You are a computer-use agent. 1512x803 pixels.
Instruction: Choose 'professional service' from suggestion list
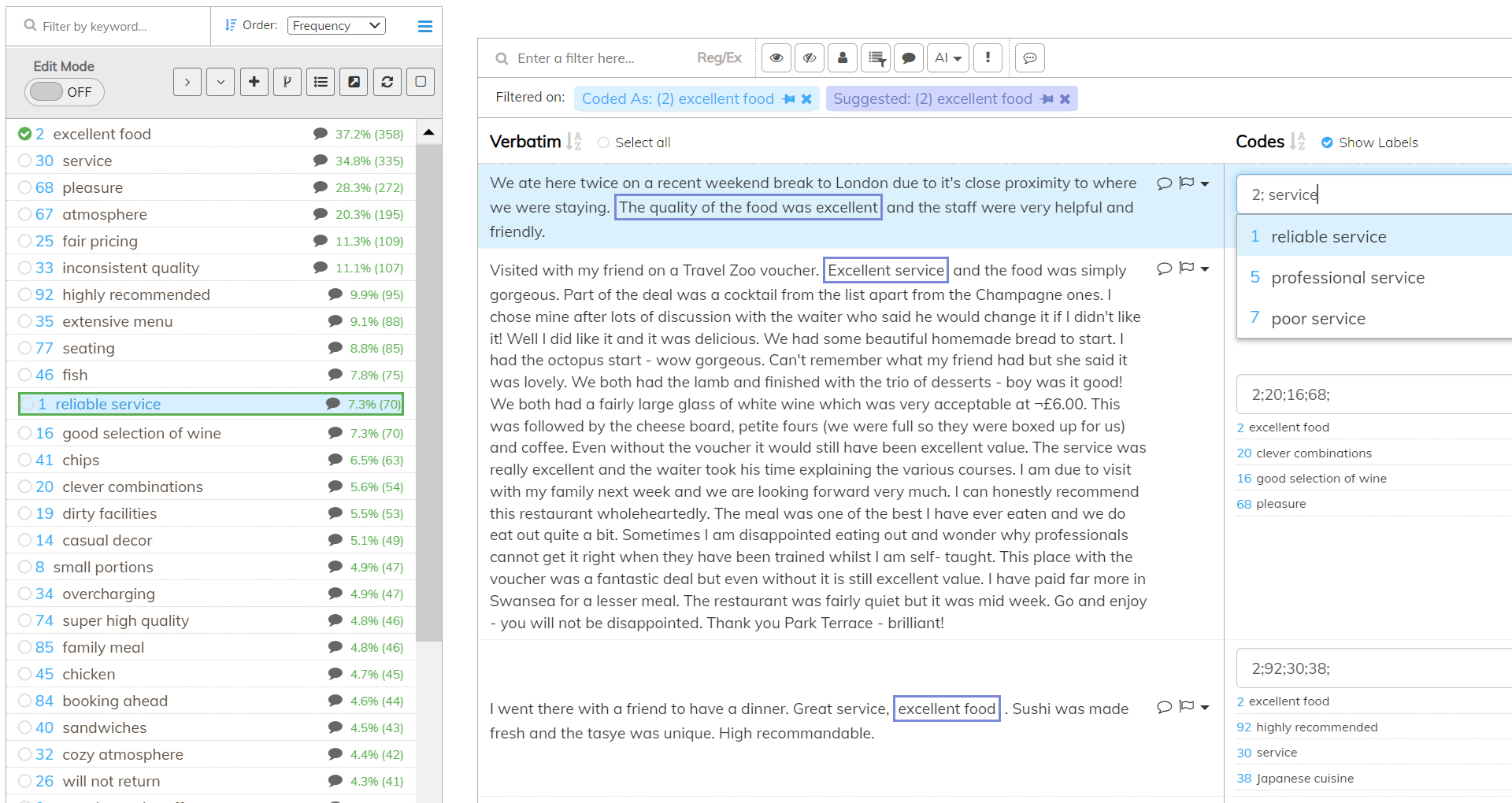(x=1374, y=277)
